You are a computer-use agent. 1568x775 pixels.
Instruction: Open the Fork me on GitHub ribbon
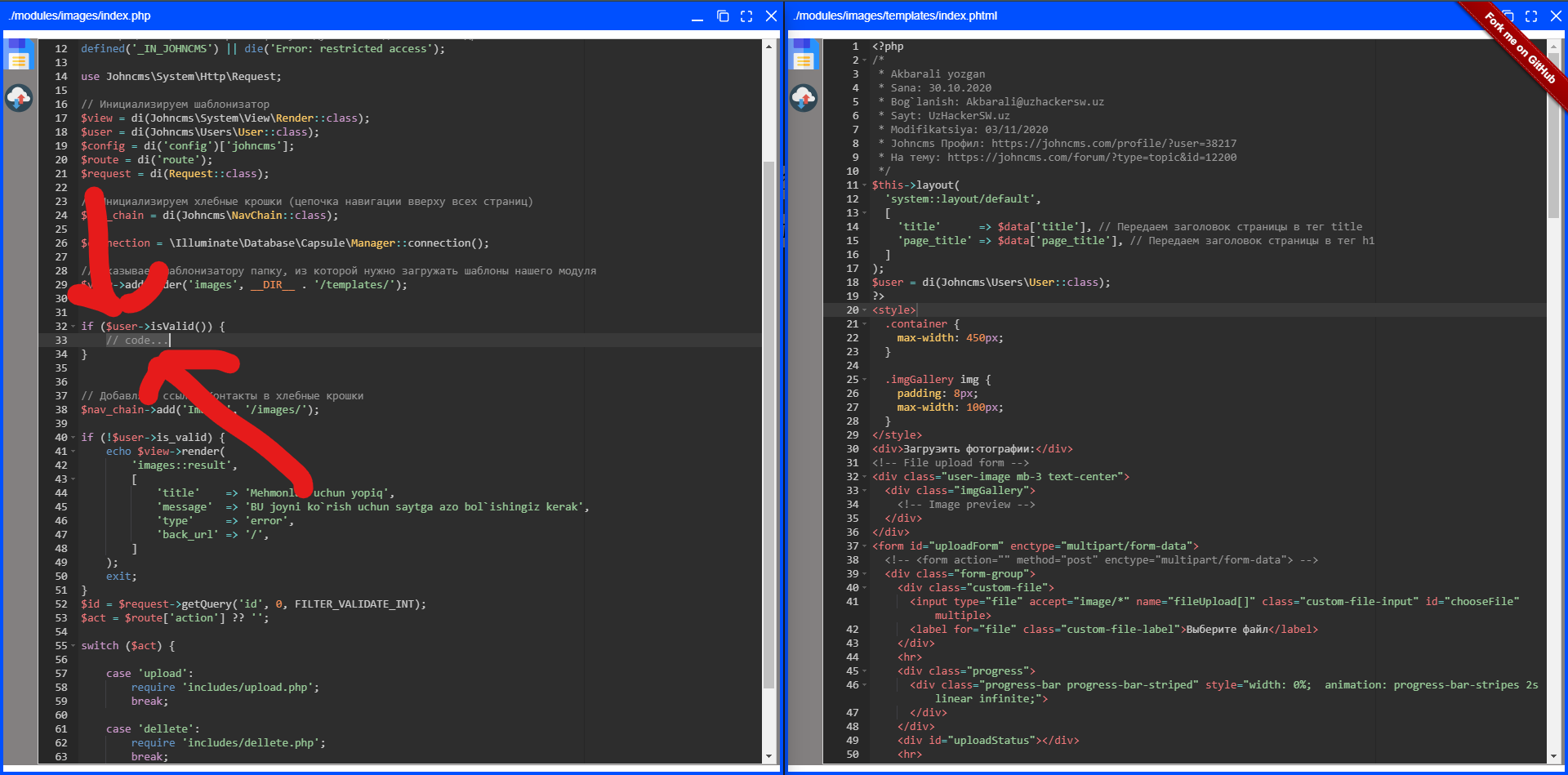click(x=1521, y=47)
